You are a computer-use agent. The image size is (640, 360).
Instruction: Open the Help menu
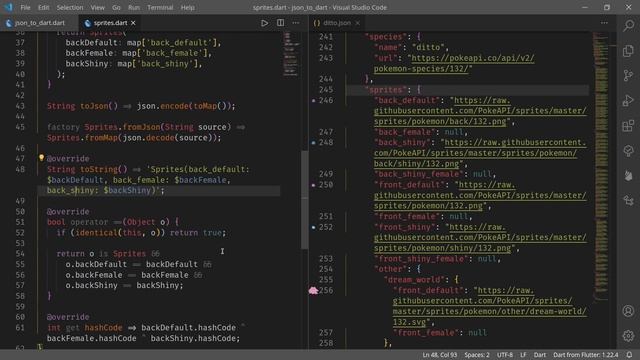click(188, 7)
